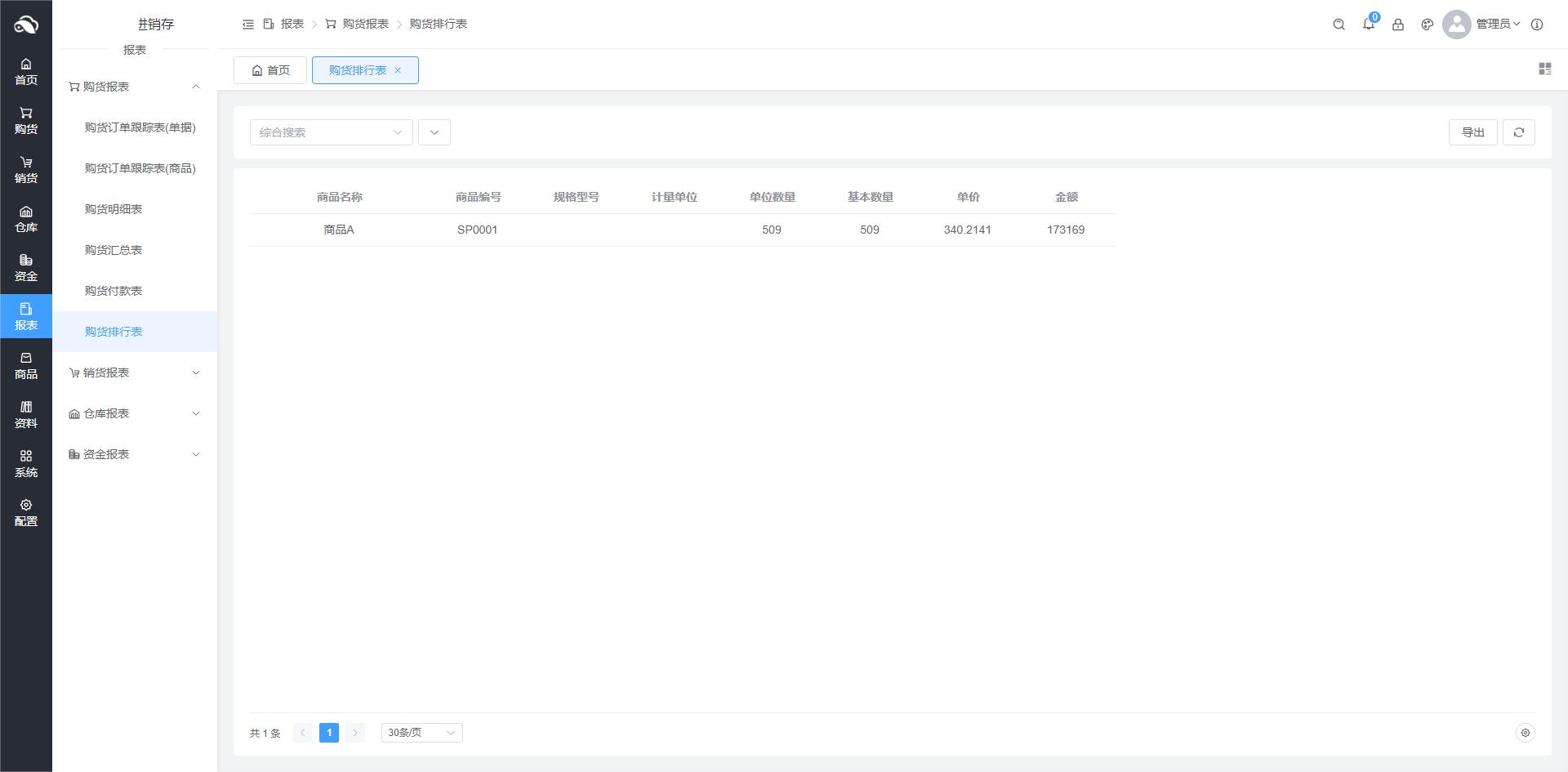The width and height of the screenshot is (1568, 772).
Task: Click the search magnifier icon in header
Action: click(1339, 25)
